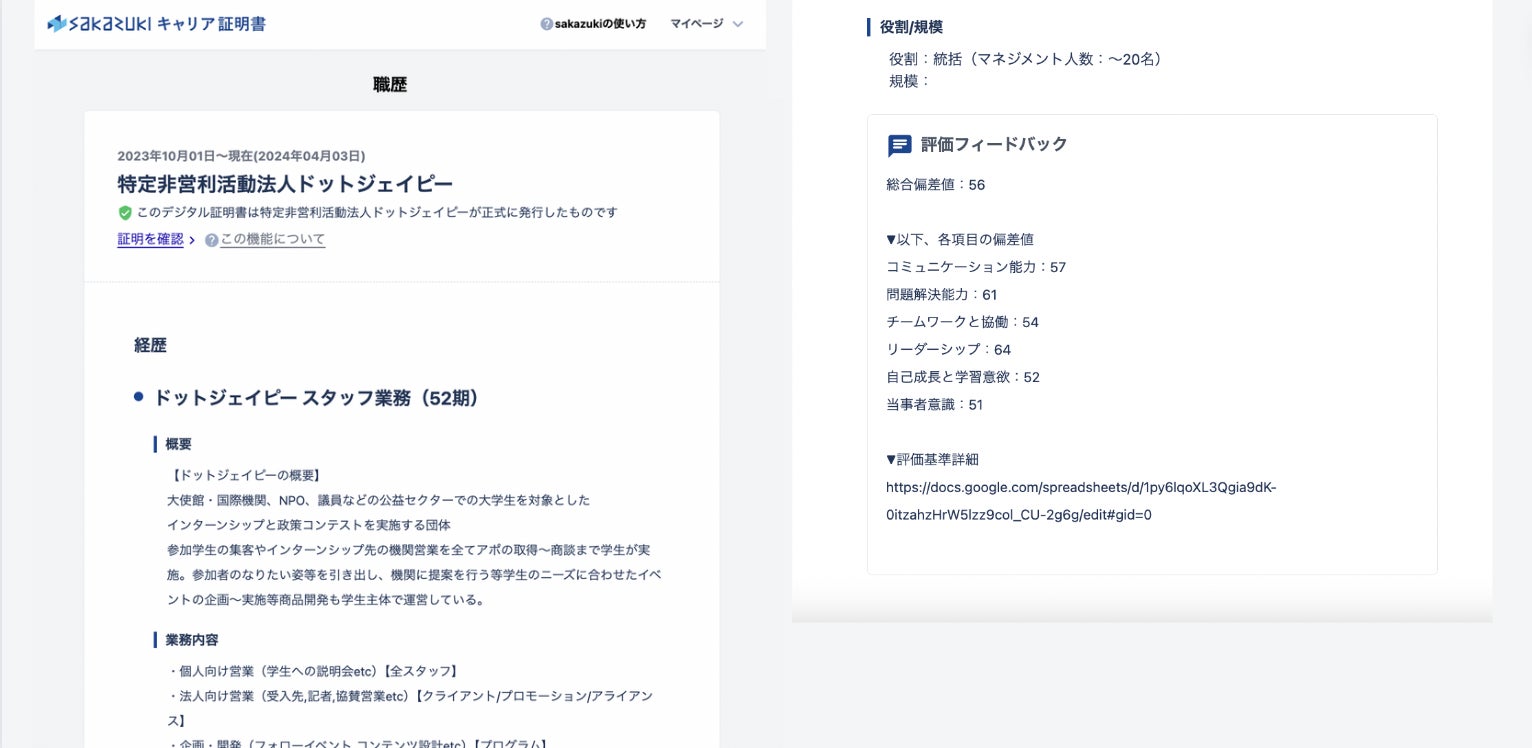Click the ドットジェイピー スタッフ業務（52期） heading

tap(316, 398)
